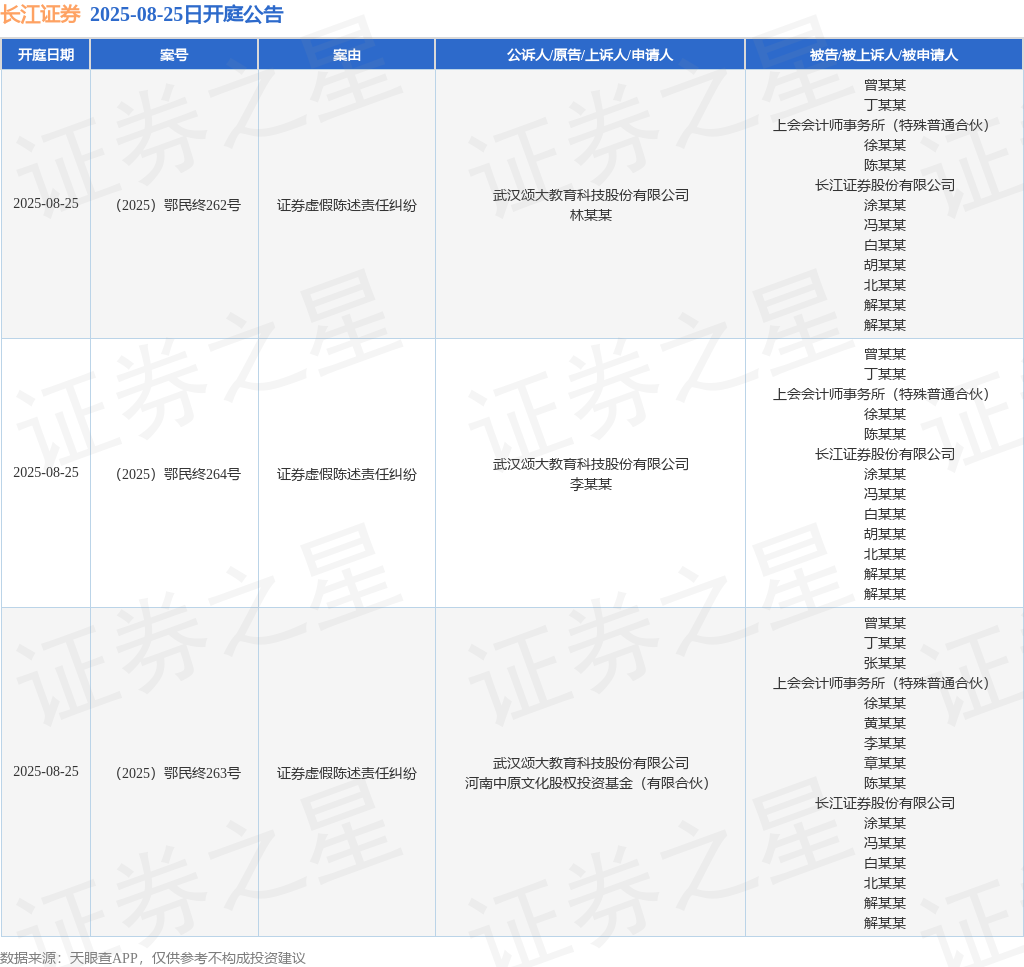Click the date in the 鄂民终262号 row
Viewport: 1024px width, 967px height.
pos(46,204)
